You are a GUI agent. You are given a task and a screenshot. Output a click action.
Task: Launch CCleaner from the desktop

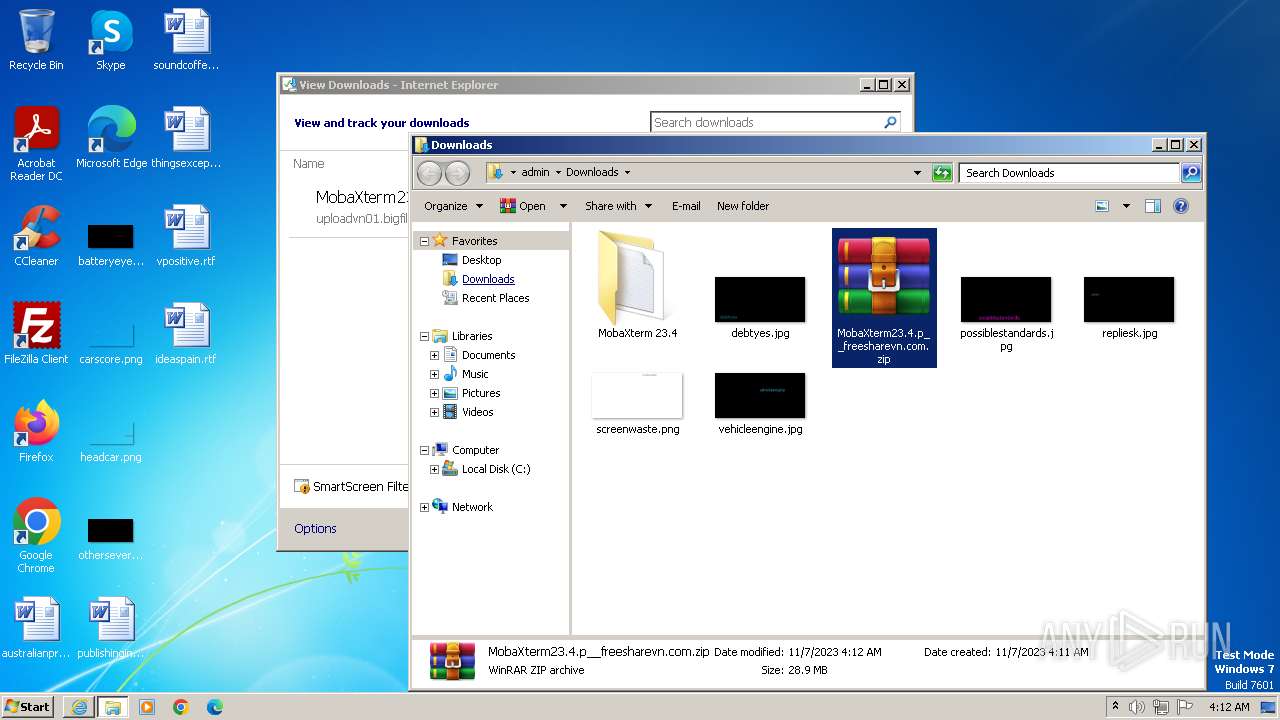click(x=36, y=236)
